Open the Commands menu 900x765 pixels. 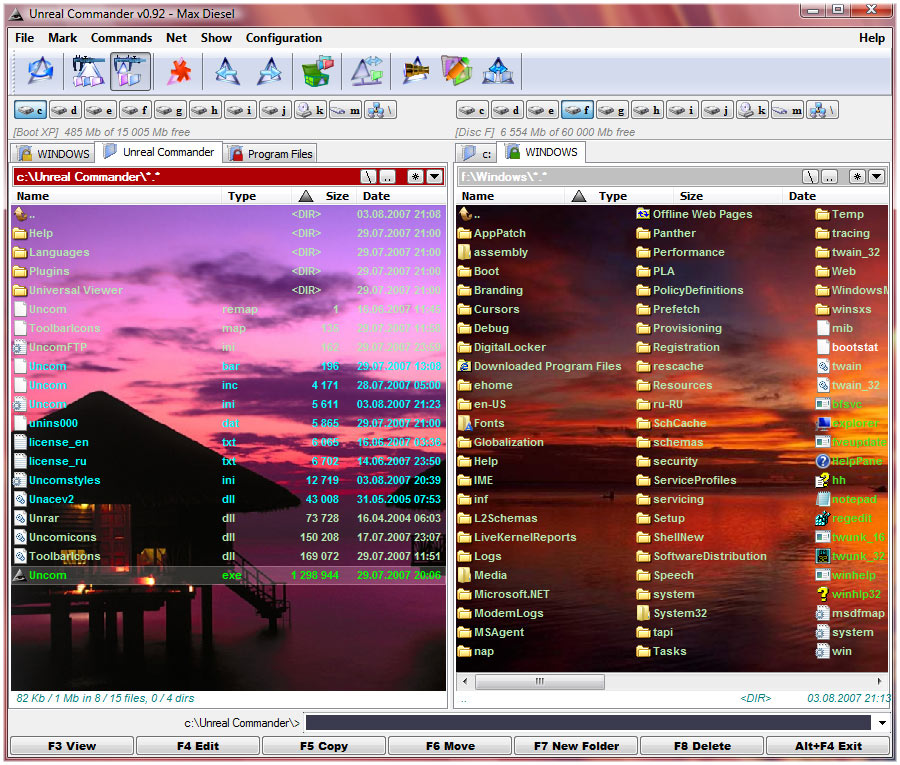[121, 38]
